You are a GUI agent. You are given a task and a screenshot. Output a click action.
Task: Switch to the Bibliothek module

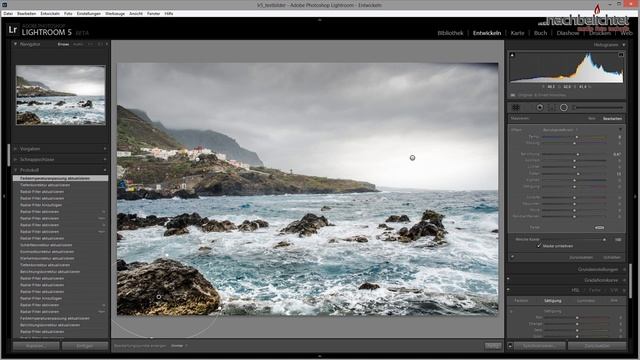(450, 33)
